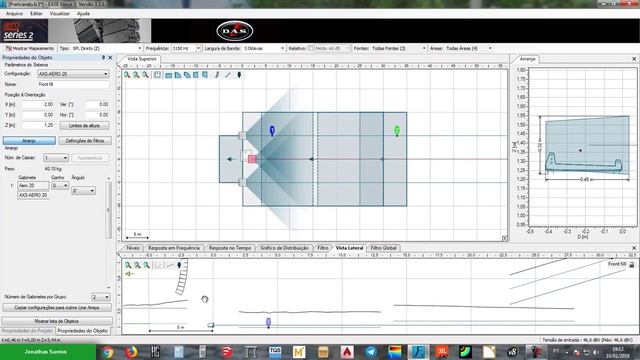This screenshot has height=360, width=640.
Task: Select the Vista Superior tab
Action: click(142, 59)
